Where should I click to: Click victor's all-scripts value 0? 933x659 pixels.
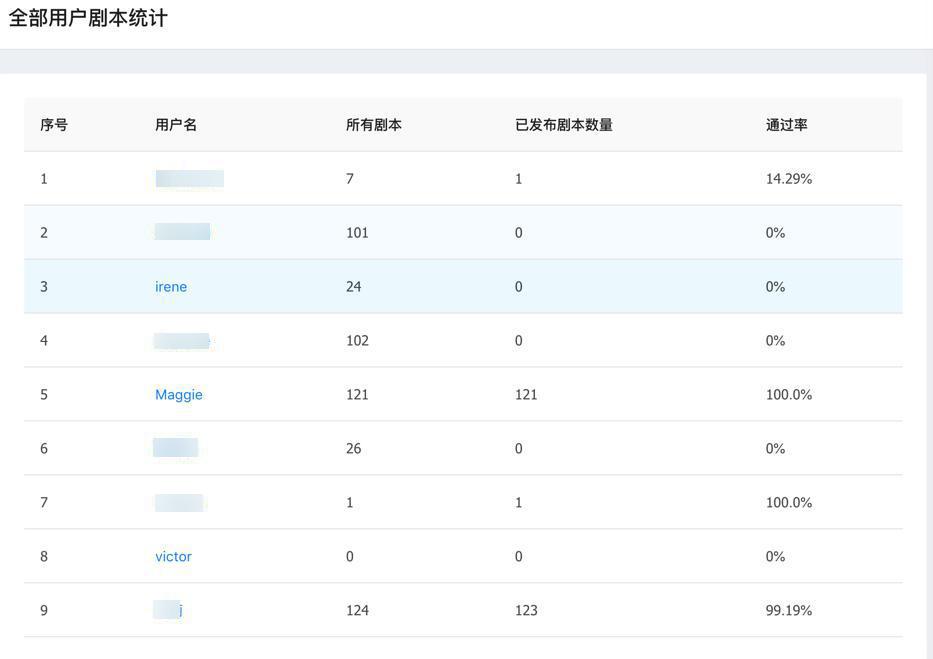[x=350, y=557]
